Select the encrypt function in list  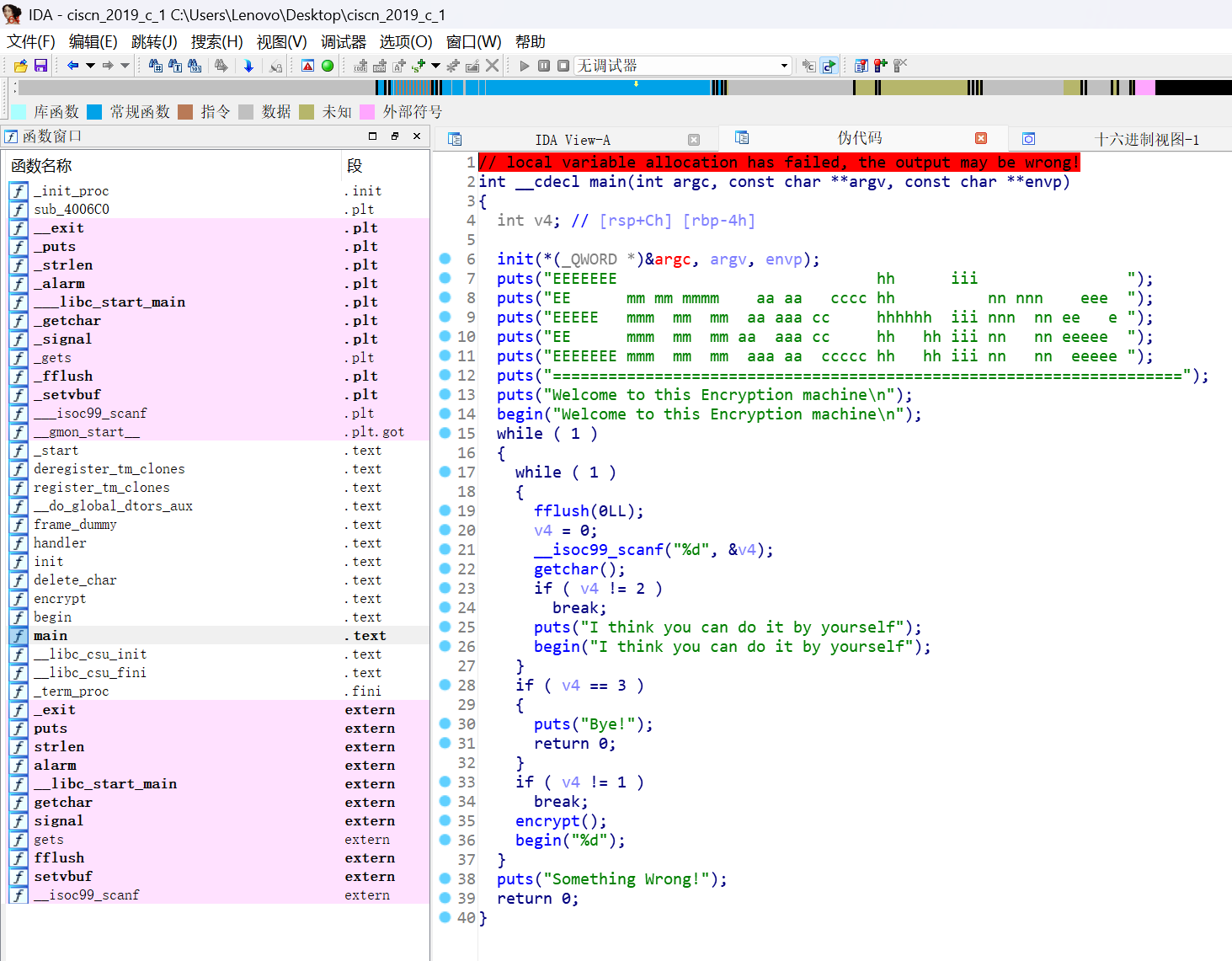click(x=60, y=599)
